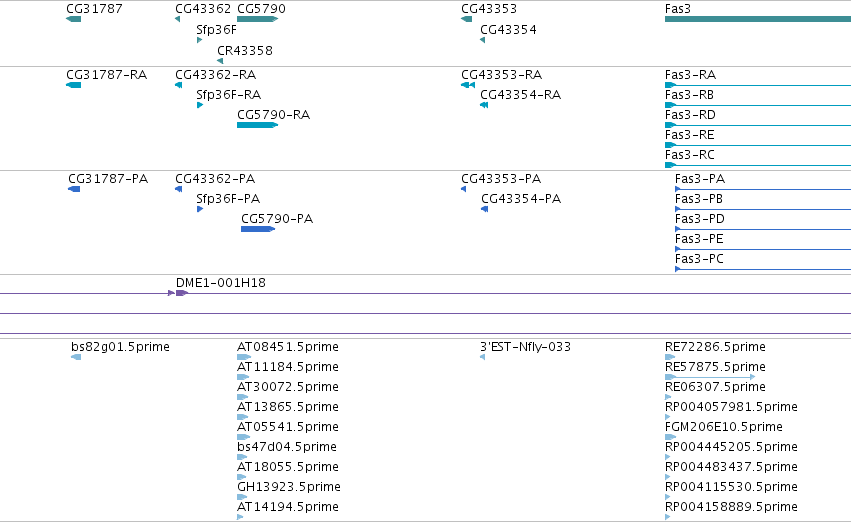
Task: Select the CG43362 gene arrow
Action: [177, 19]
